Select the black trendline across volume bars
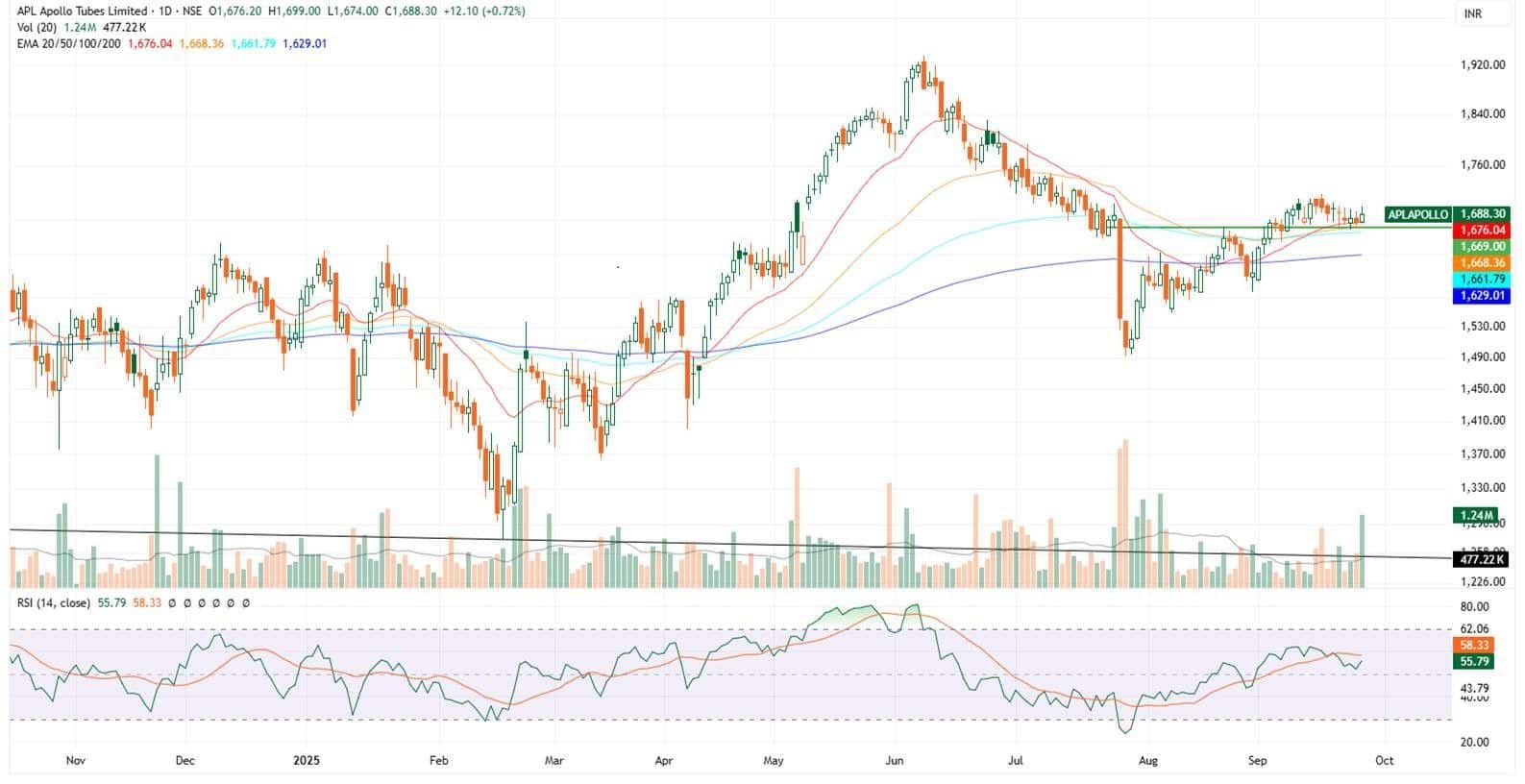The image size is (1525, 784). click(x=730, y=544)
